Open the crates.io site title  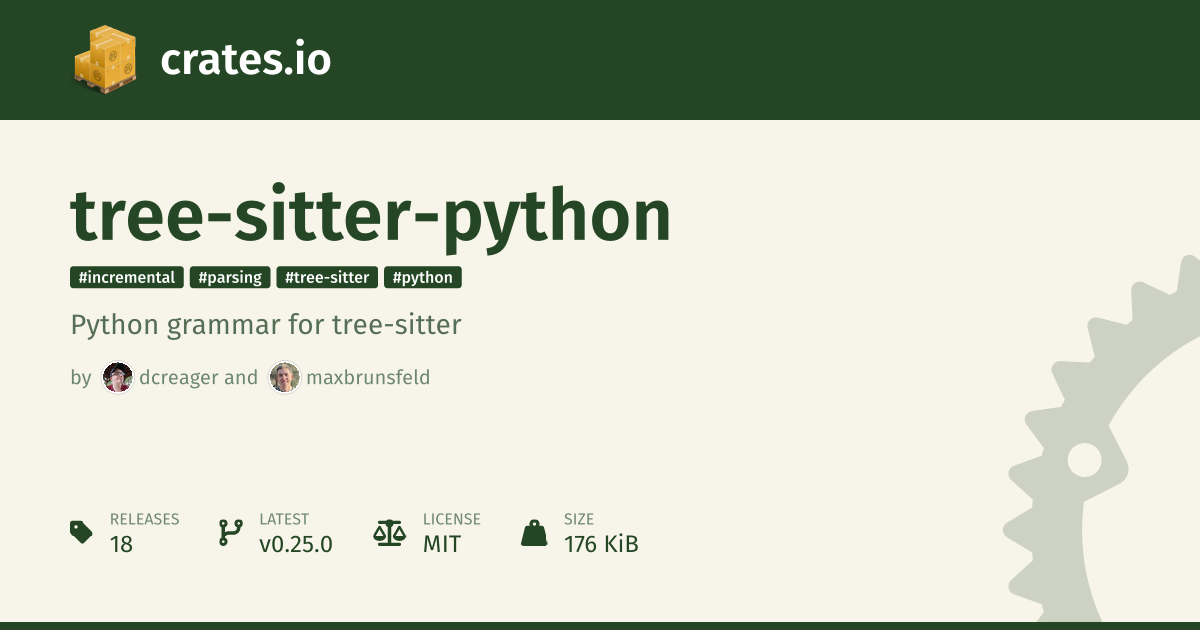point(245,60)
